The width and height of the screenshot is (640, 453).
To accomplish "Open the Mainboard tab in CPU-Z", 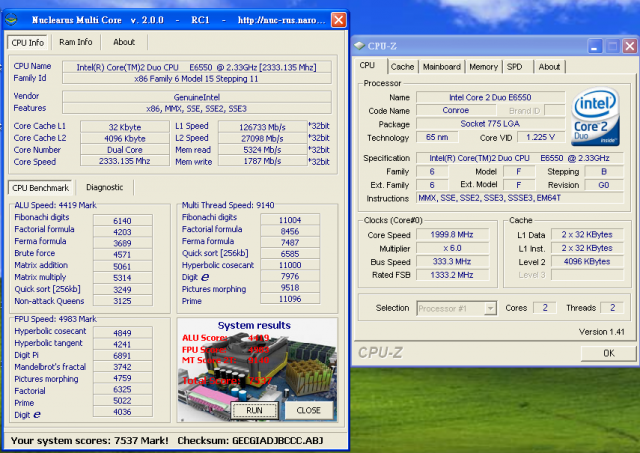I will (x=442, y=67).
